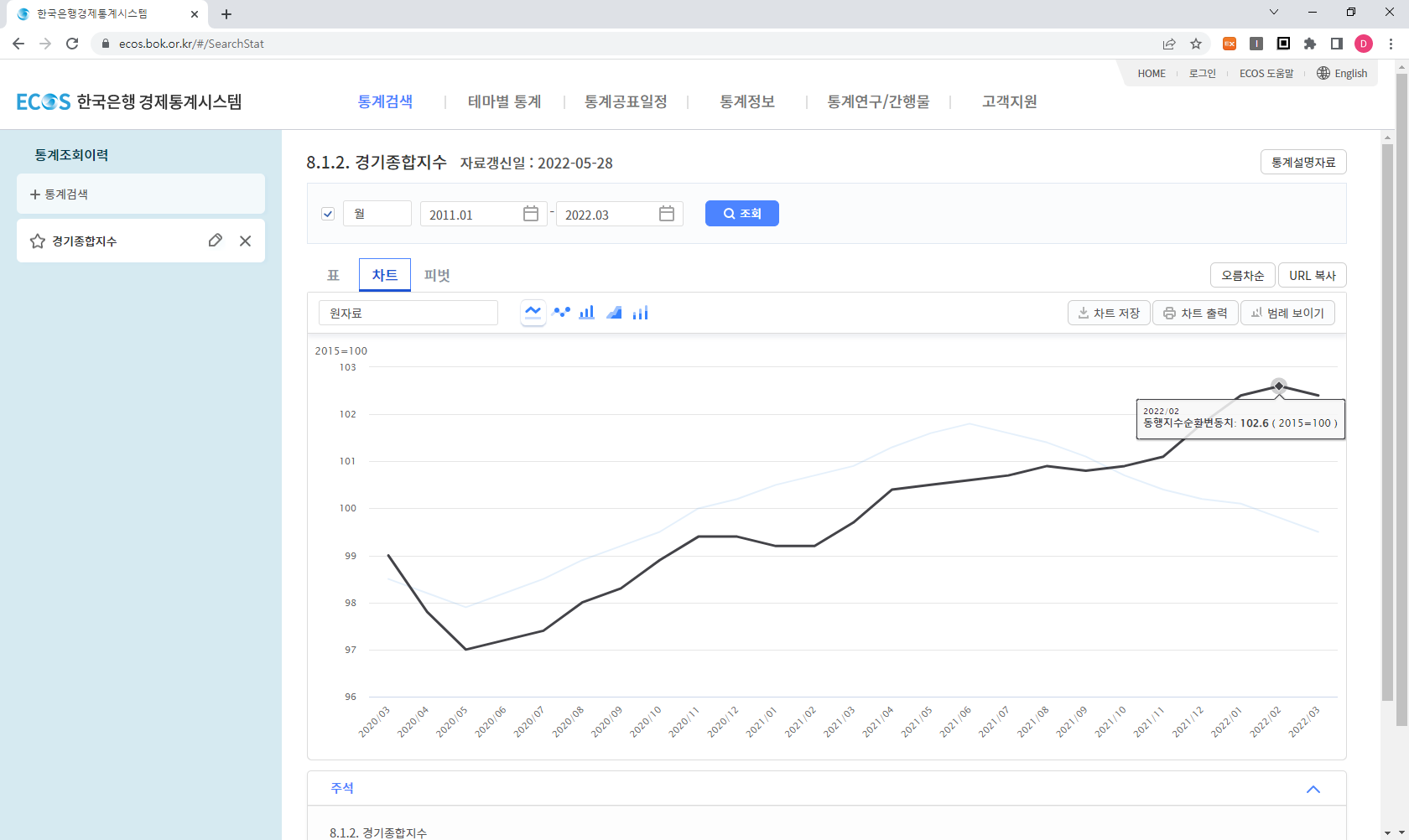Open the browser profile D avatar
1409x840 pixels.
(x=1364, y=44)
